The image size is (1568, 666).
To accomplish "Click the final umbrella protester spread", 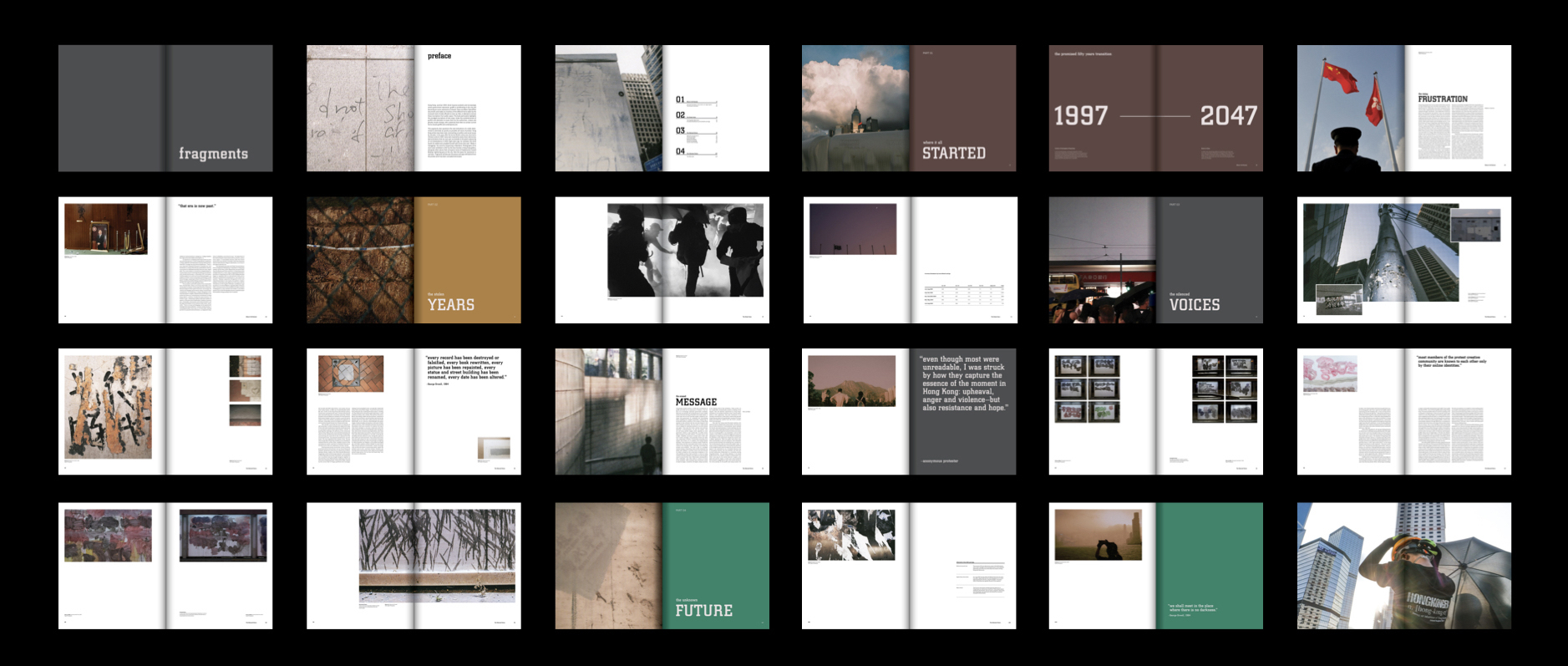I will point(1403,566).
